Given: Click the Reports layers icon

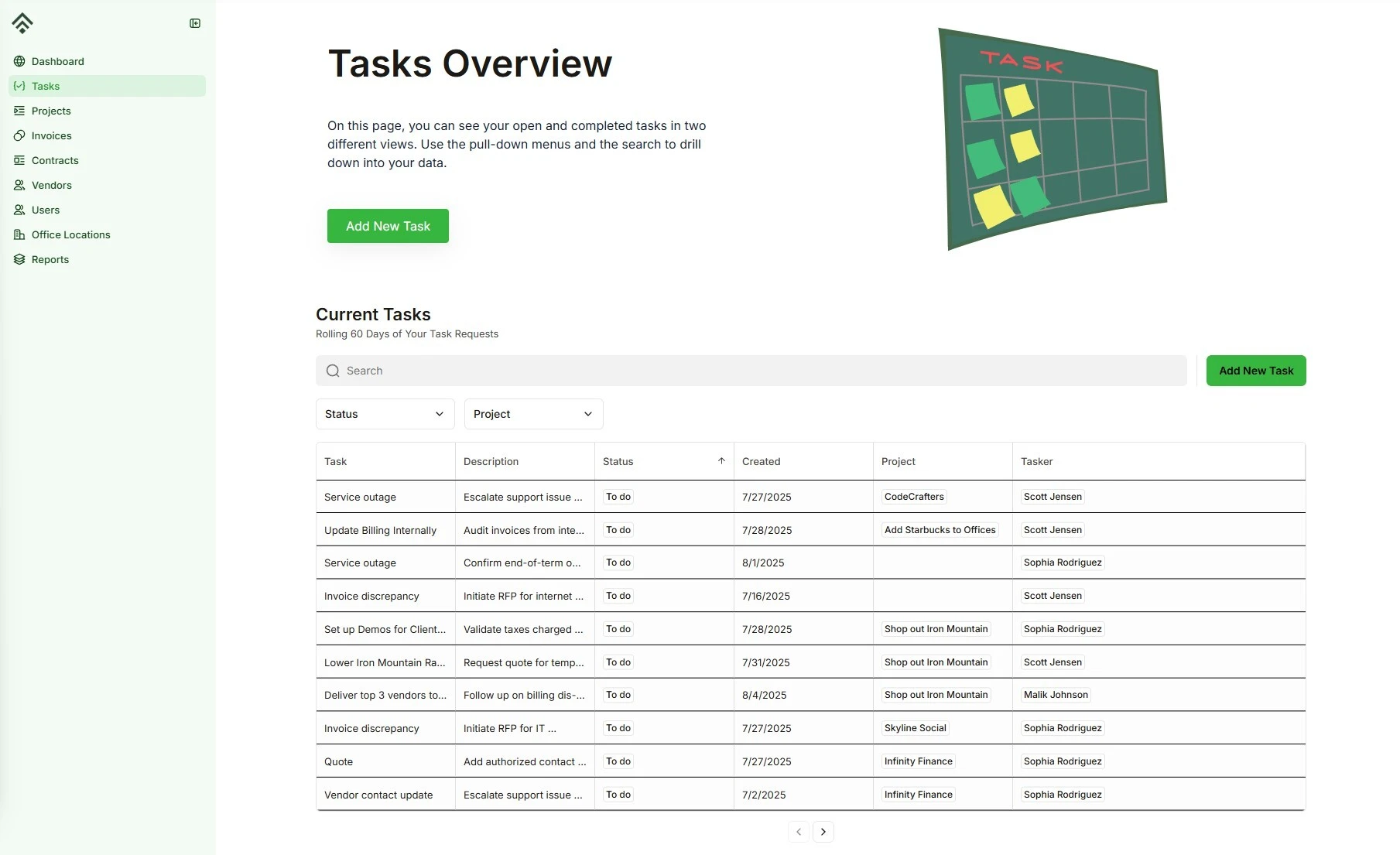Looking at the screenshot, I should pyautogui.click(x=19, y=259).
